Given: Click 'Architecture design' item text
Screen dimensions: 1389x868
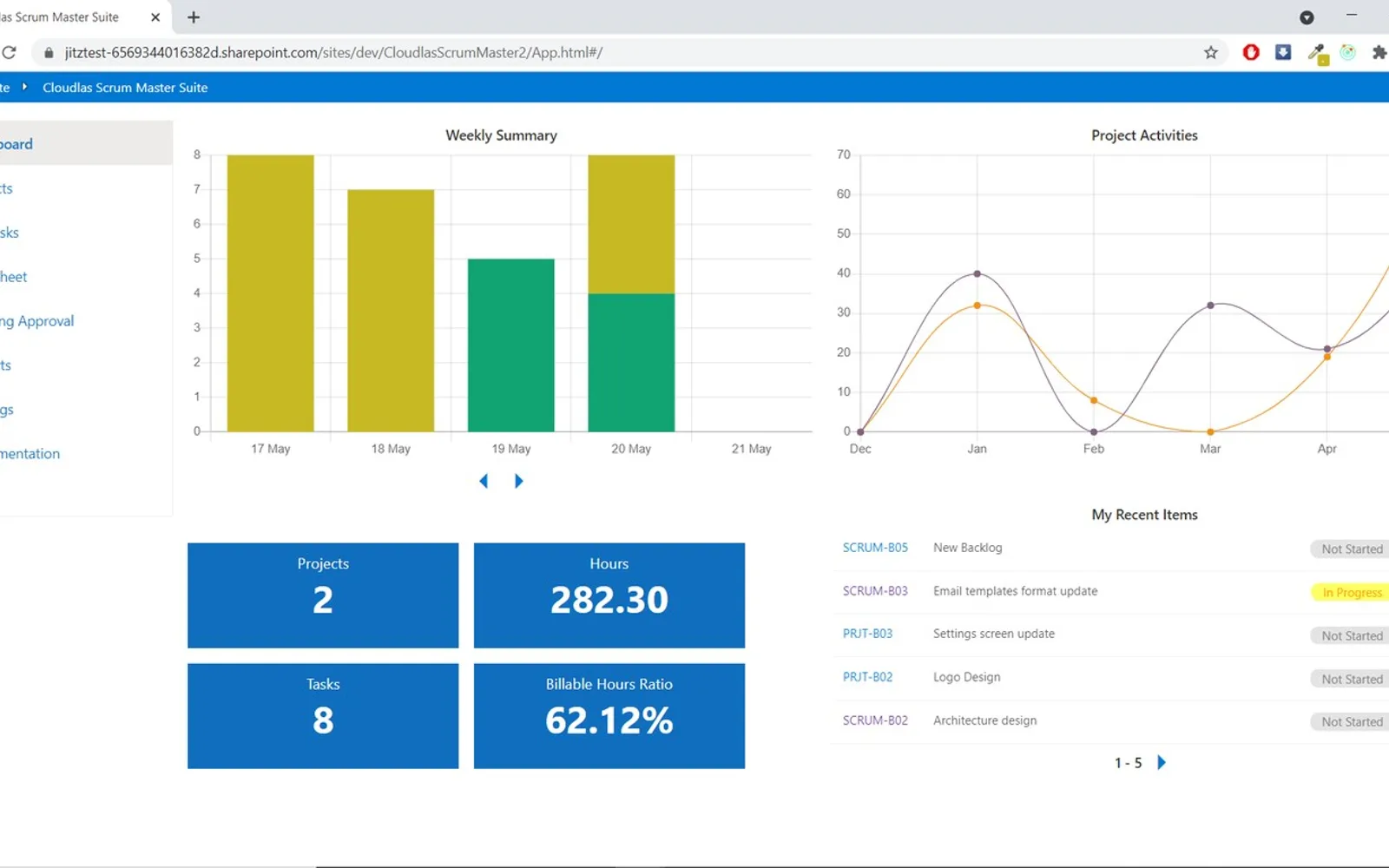Looking at the screenshot, I should tap(984, 720).
